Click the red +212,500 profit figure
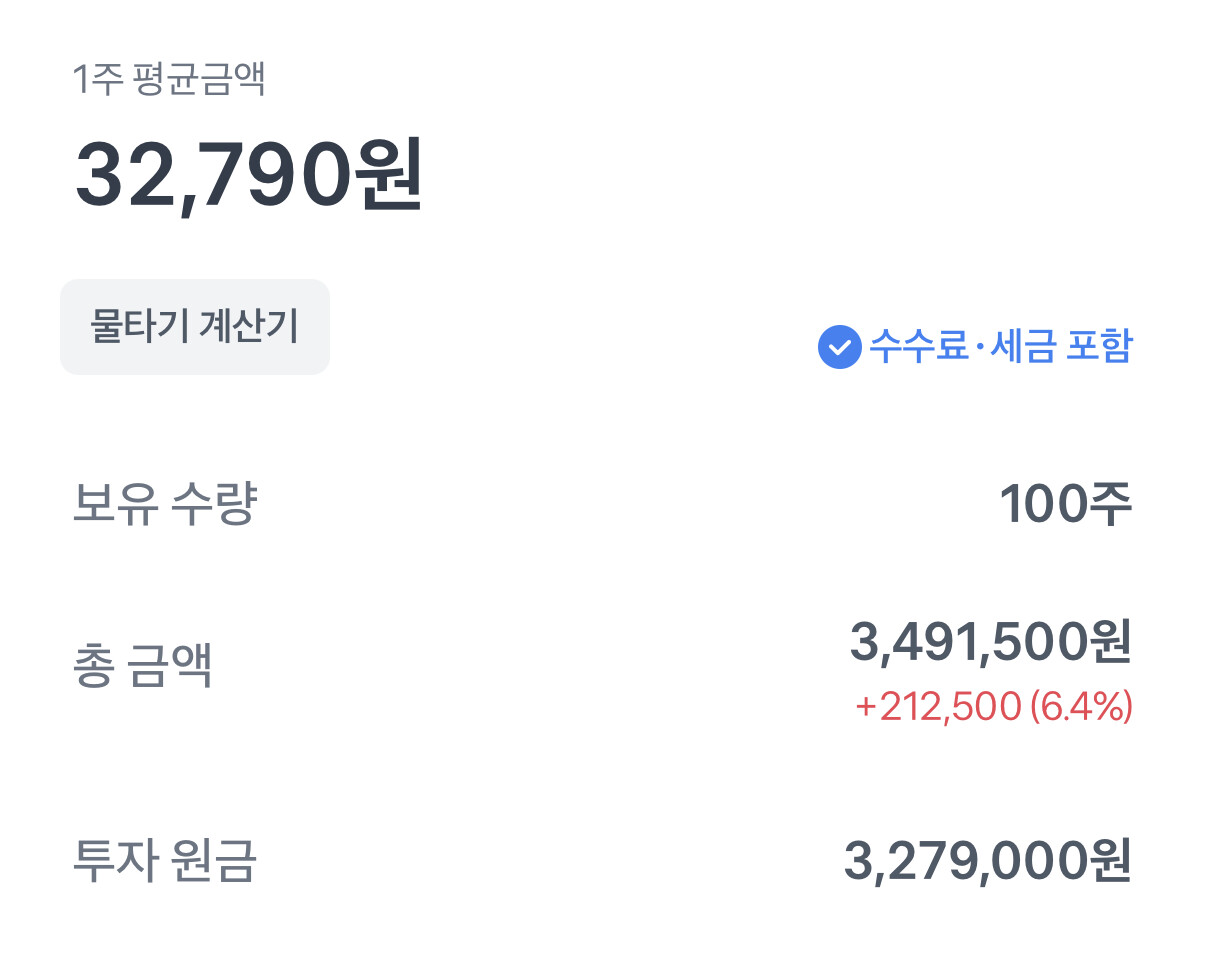The height and width of the screenshot is (976, 1206). click(x=938, y=707)
